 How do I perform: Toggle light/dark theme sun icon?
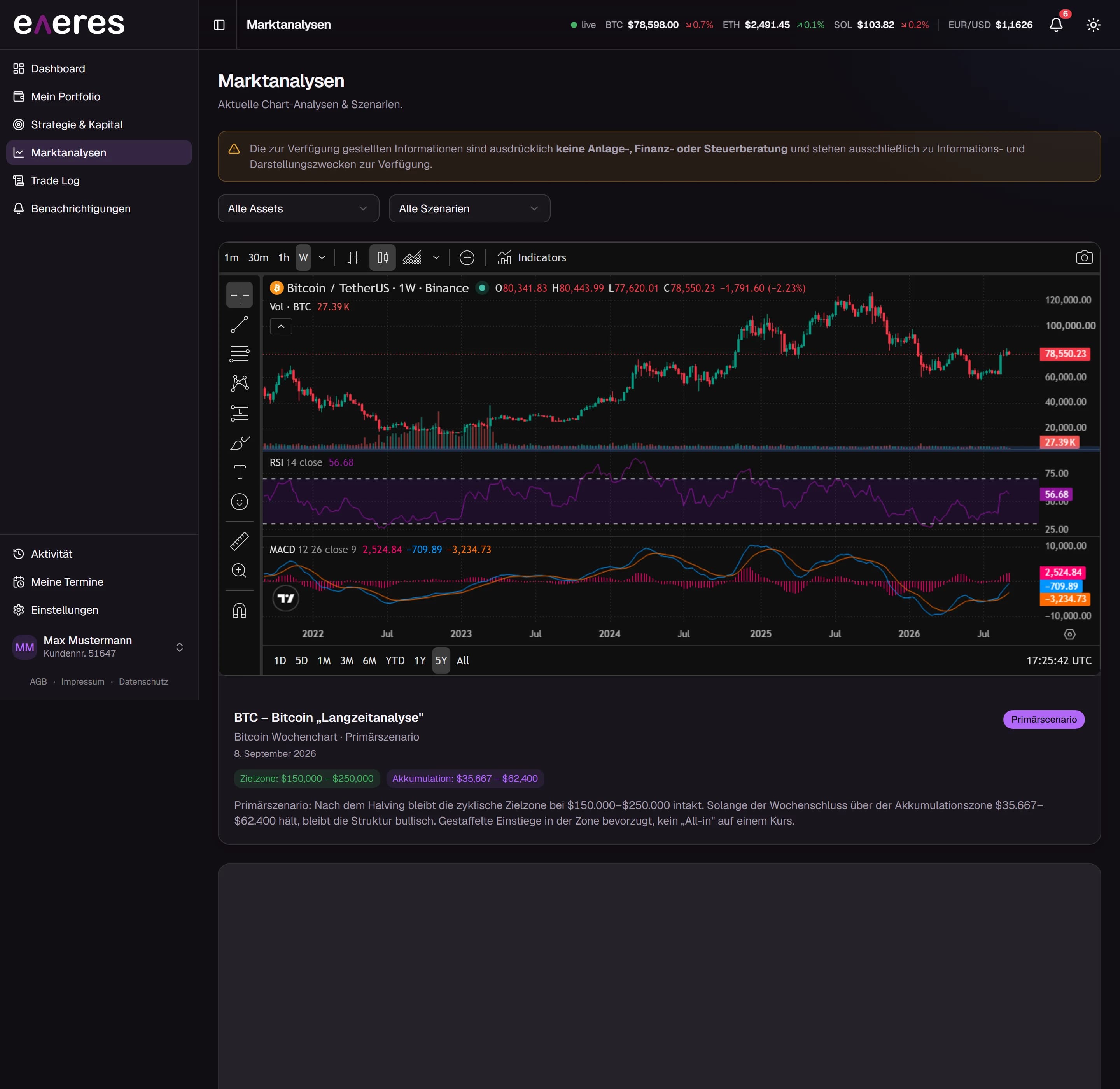(x=1093, y=25)
